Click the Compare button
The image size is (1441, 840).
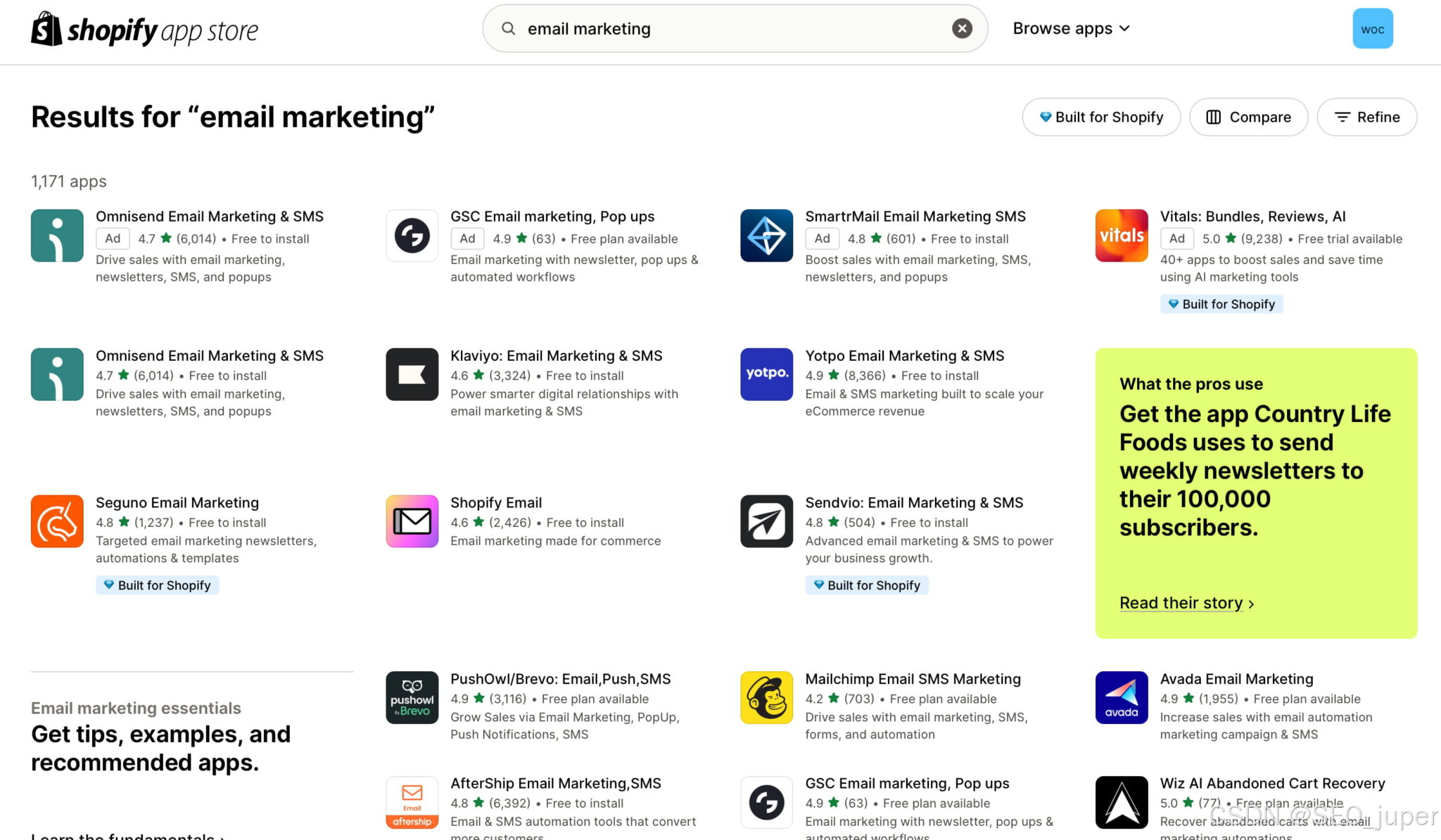(x=1248, y=117)
